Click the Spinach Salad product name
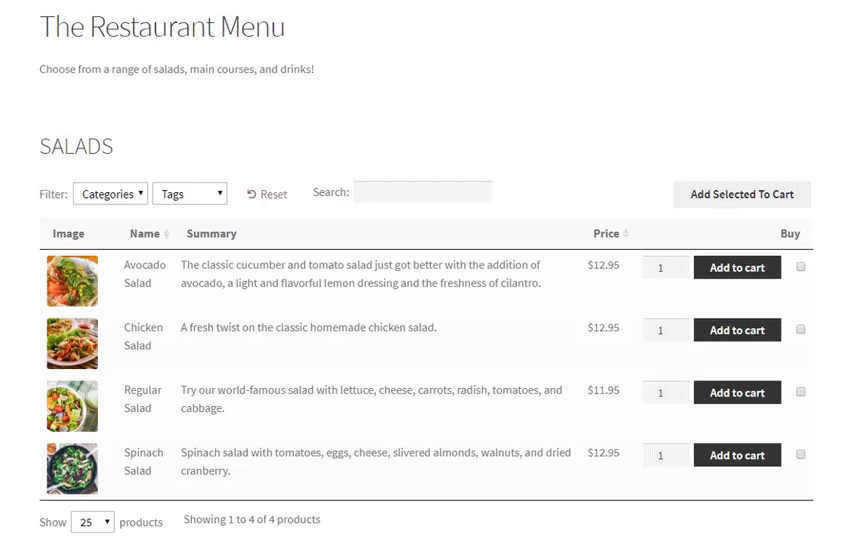Screen dimensions: 850x544 (x=144, y=462)
